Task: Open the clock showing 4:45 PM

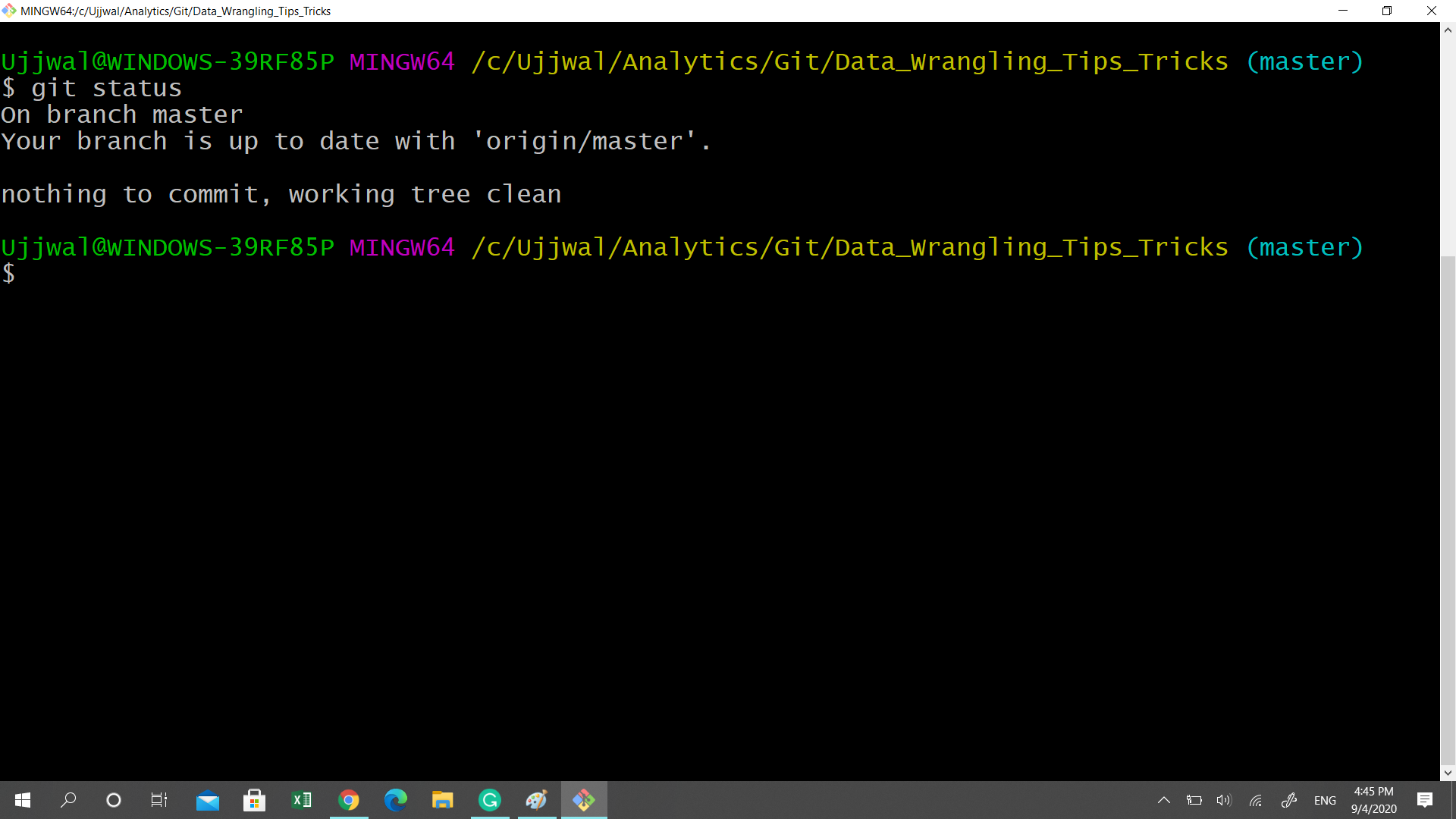Action: coord(1373,800)
